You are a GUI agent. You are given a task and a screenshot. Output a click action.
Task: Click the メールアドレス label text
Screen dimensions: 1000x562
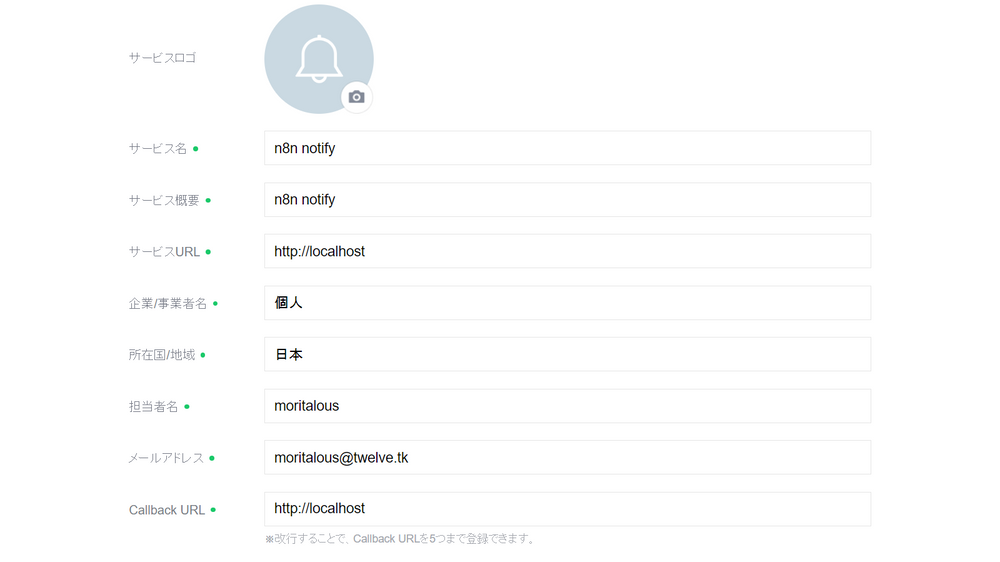coord(166,458)
